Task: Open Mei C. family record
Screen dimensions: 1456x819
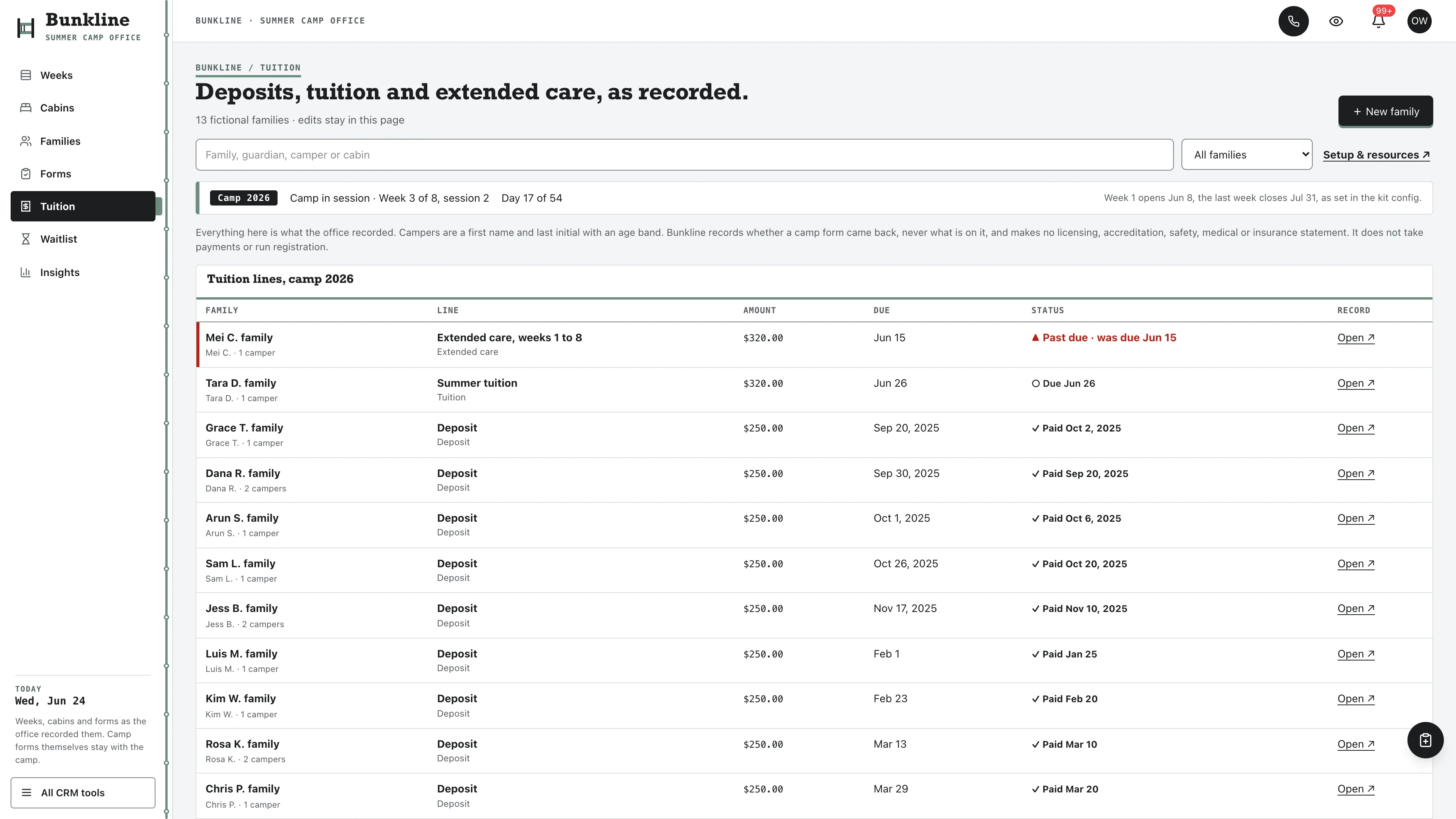Action: click(1356, 337)
